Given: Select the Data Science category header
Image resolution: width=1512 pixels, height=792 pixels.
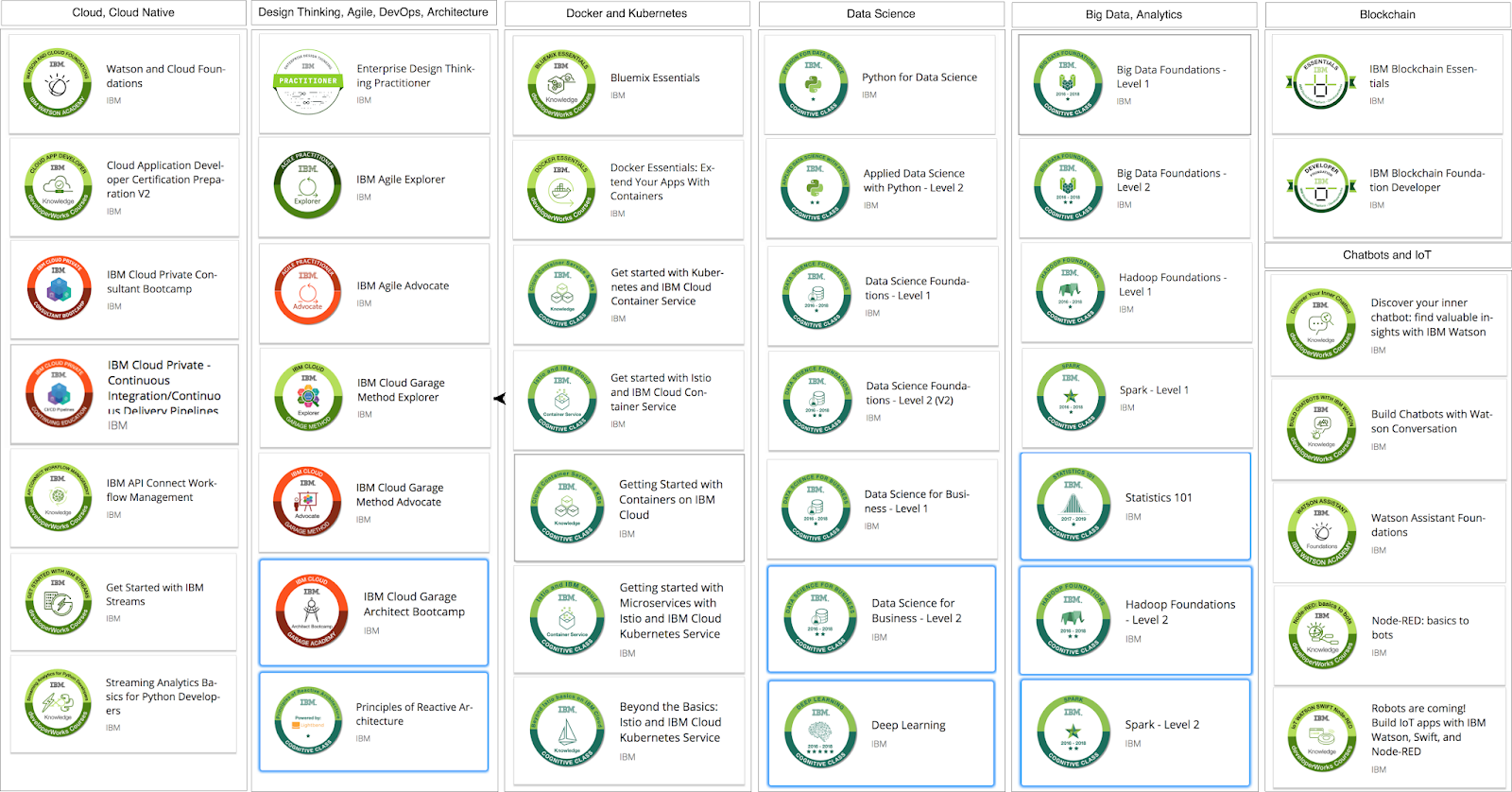Looking at the screenshot, I should pos(881,13).
